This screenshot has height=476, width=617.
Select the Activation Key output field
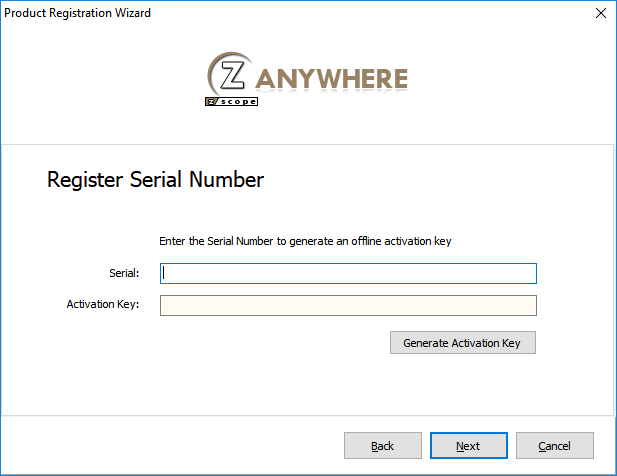(348, 305)
